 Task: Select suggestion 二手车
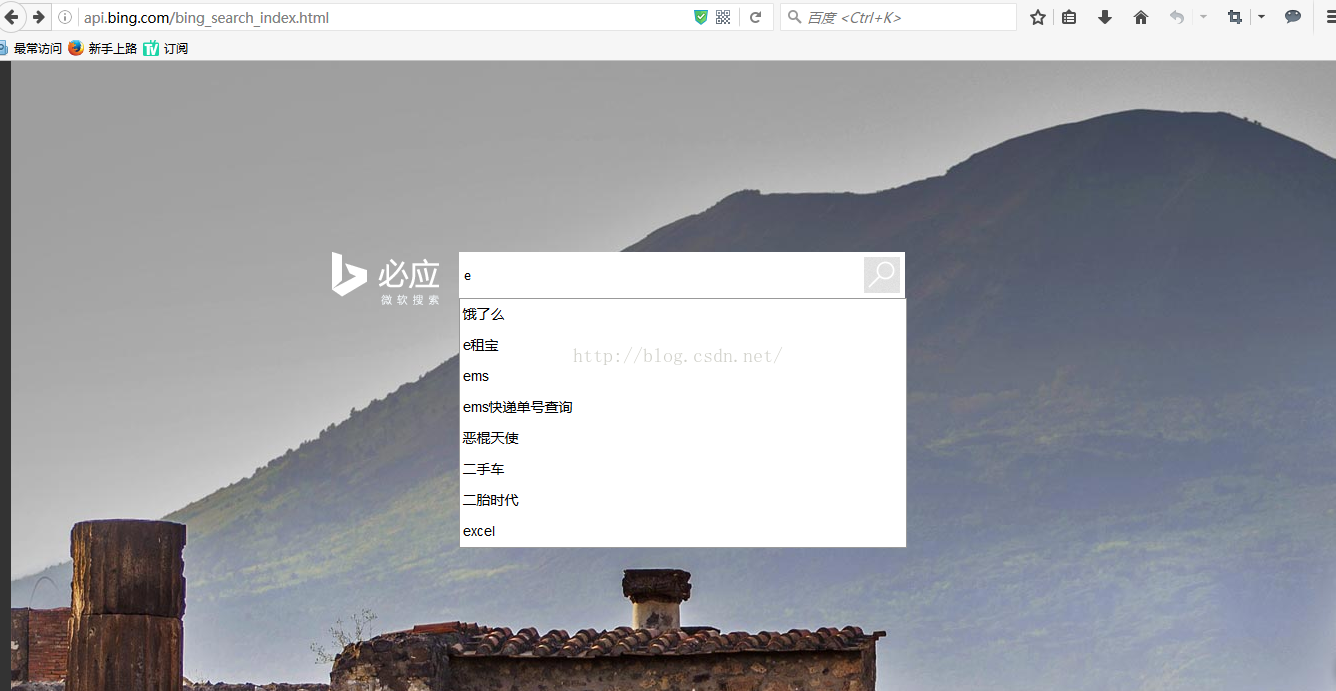(683, 469)
